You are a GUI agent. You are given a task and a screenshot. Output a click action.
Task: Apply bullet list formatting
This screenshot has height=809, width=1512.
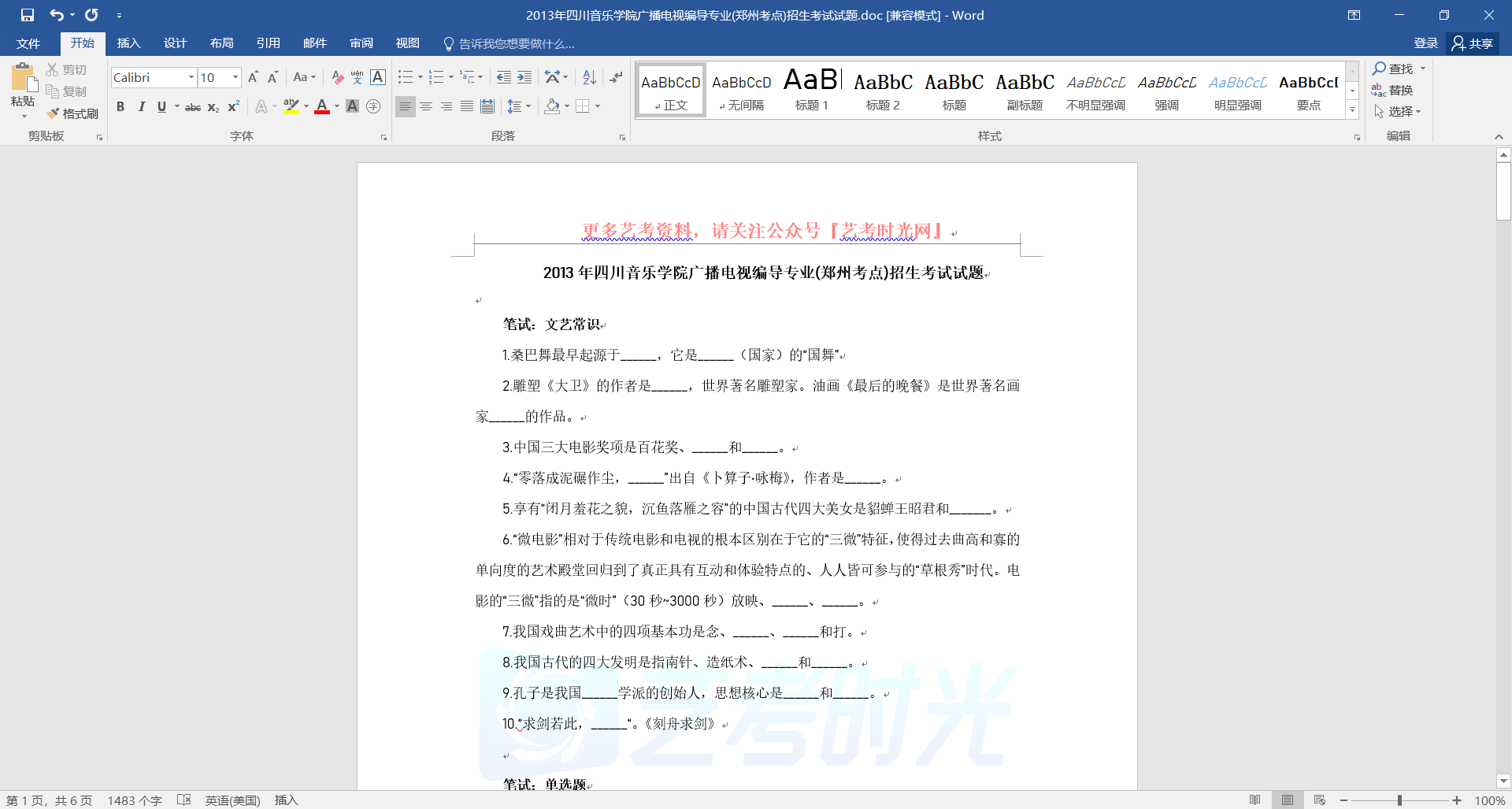point(405,77)
